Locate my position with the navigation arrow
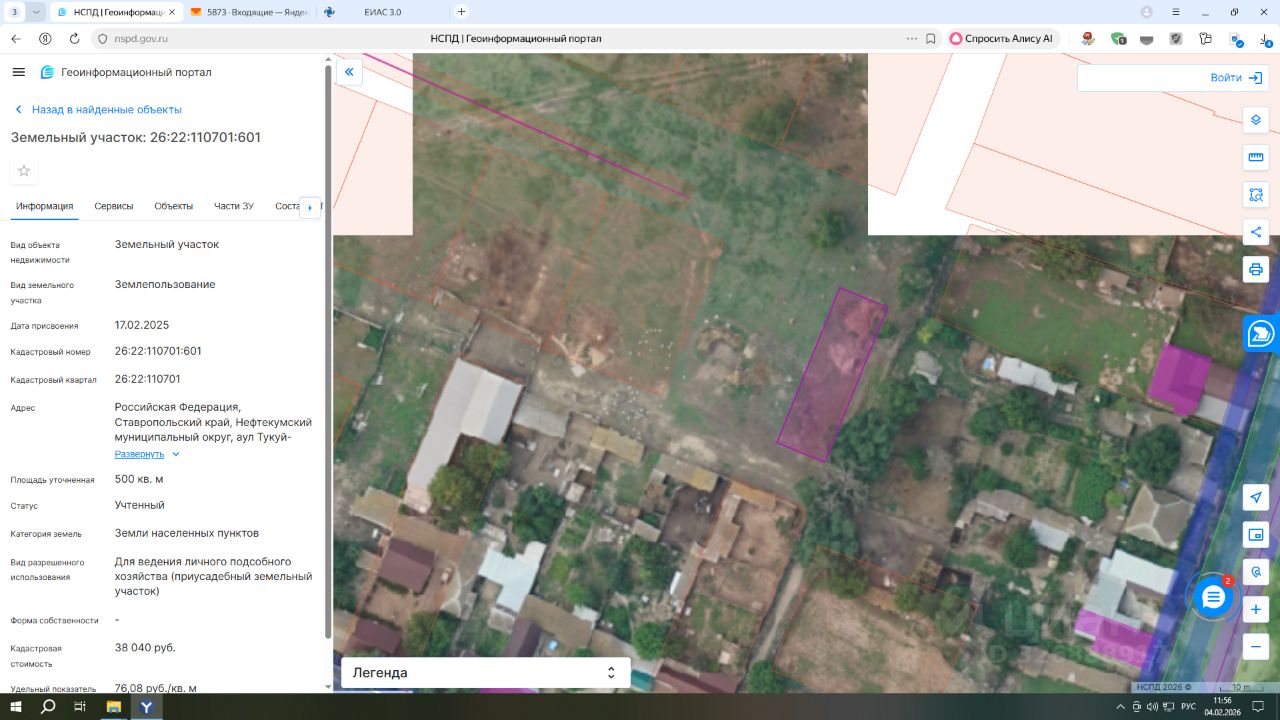The height and width of the screenshot is (720, 1280). click(x=1256, y=497)
